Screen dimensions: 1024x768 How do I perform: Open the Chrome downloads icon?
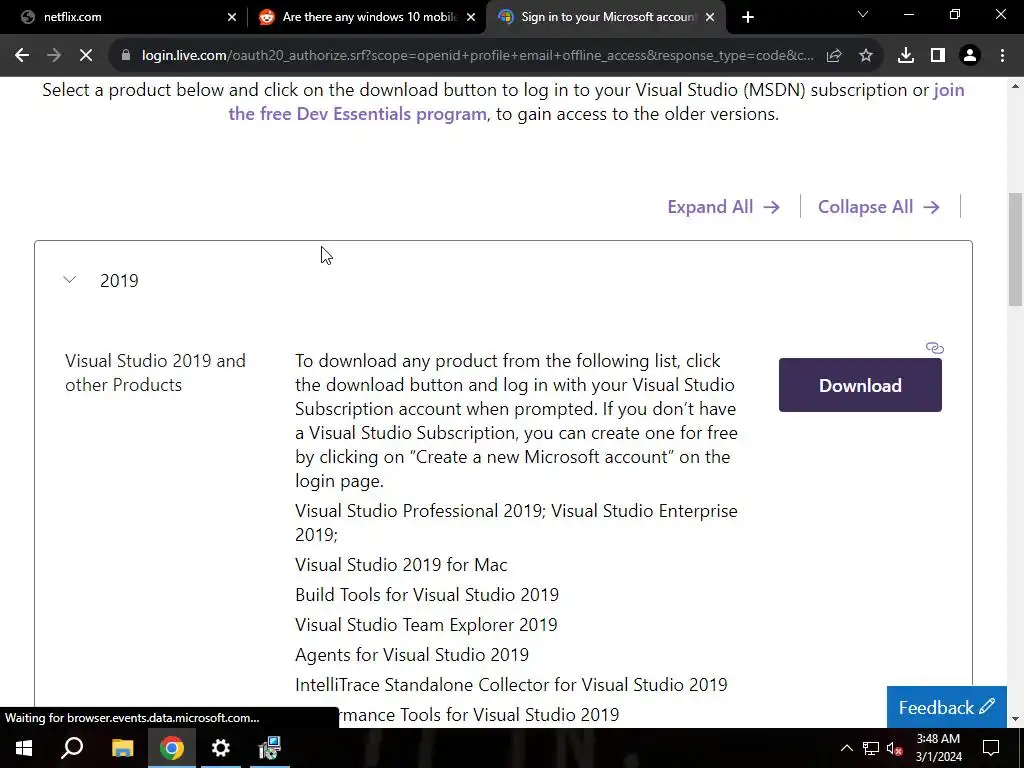906,56
